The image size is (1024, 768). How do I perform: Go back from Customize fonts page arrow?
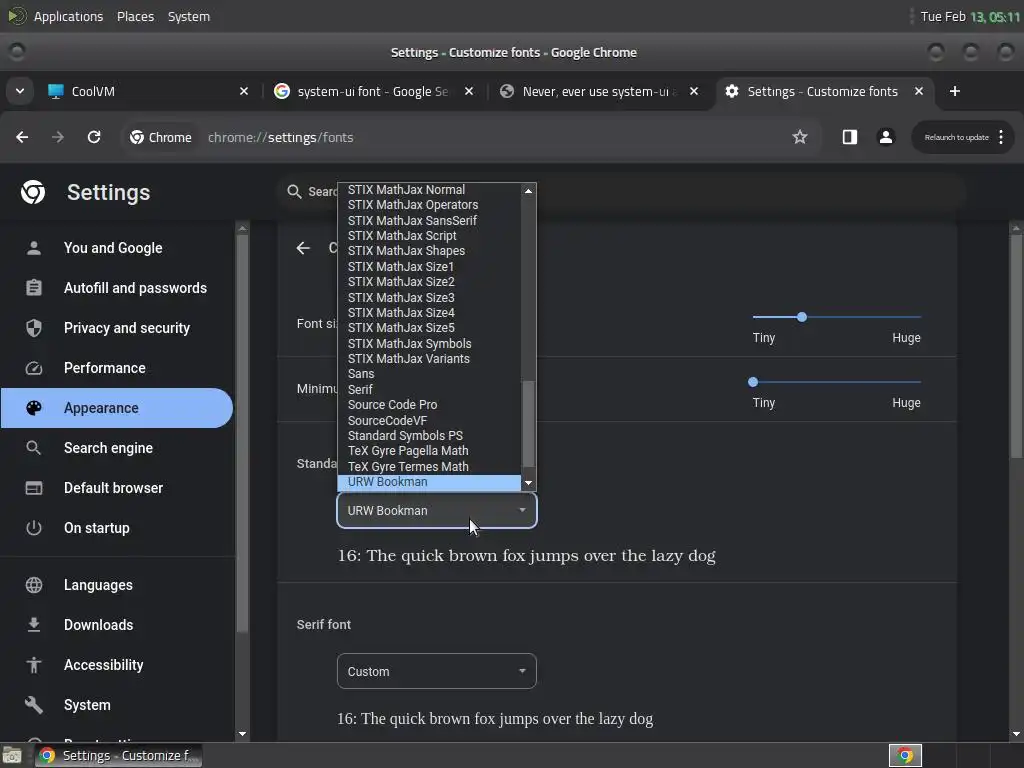click(303, 248)
